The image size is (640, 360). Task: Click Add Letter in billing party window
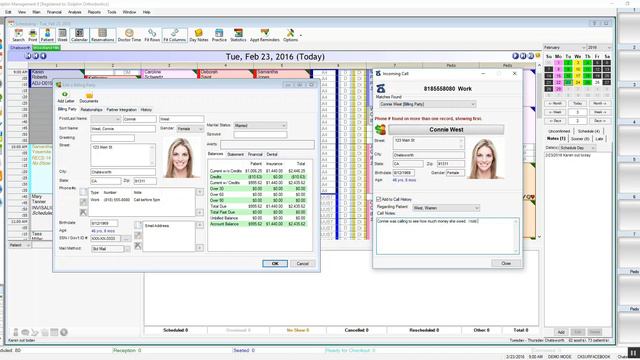pyautogui.click(x=65, y=97)
